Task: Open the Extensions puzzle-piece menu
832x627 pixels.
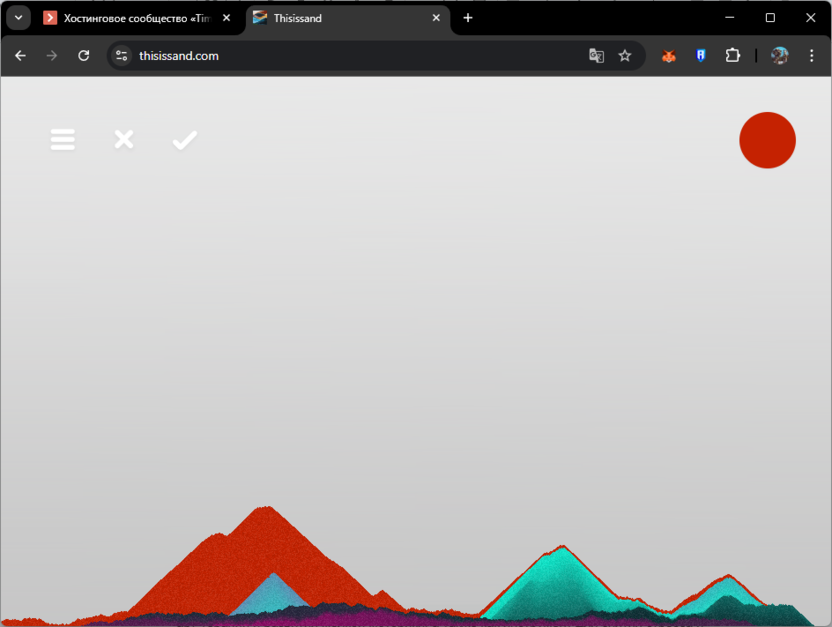Action: pos(733,56)
